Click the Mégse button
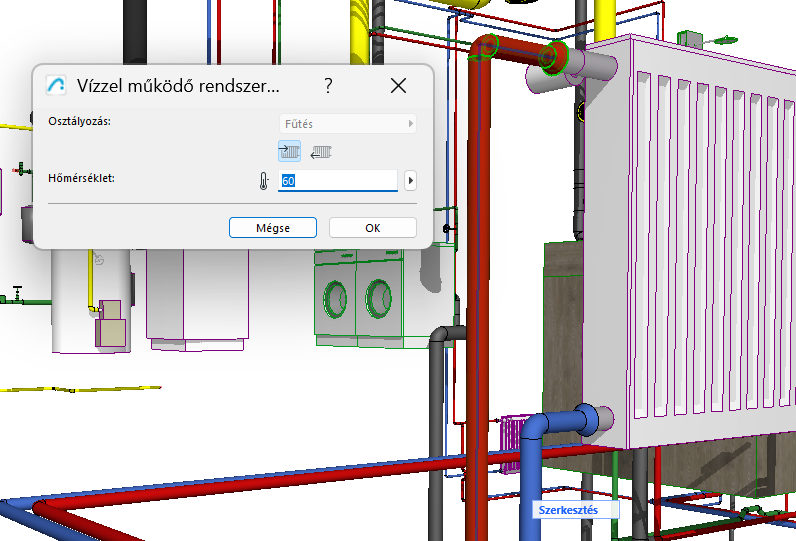796x541 pixels. [x=273, y=228]
